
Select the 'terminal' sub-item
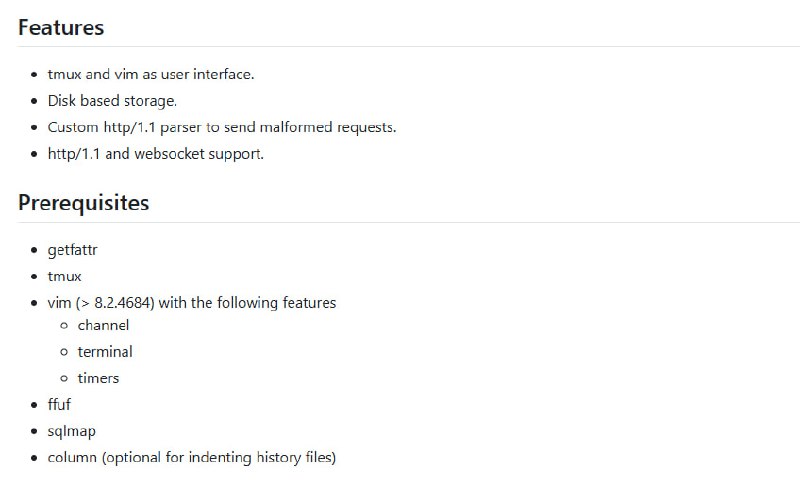(105, 352)
